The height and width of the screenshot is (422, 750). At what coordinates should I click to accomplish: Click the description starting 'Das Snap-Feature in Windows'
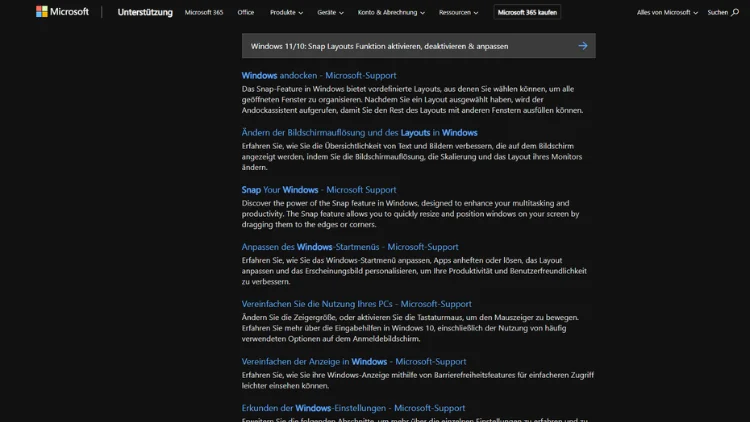click(x=412, y=100)
